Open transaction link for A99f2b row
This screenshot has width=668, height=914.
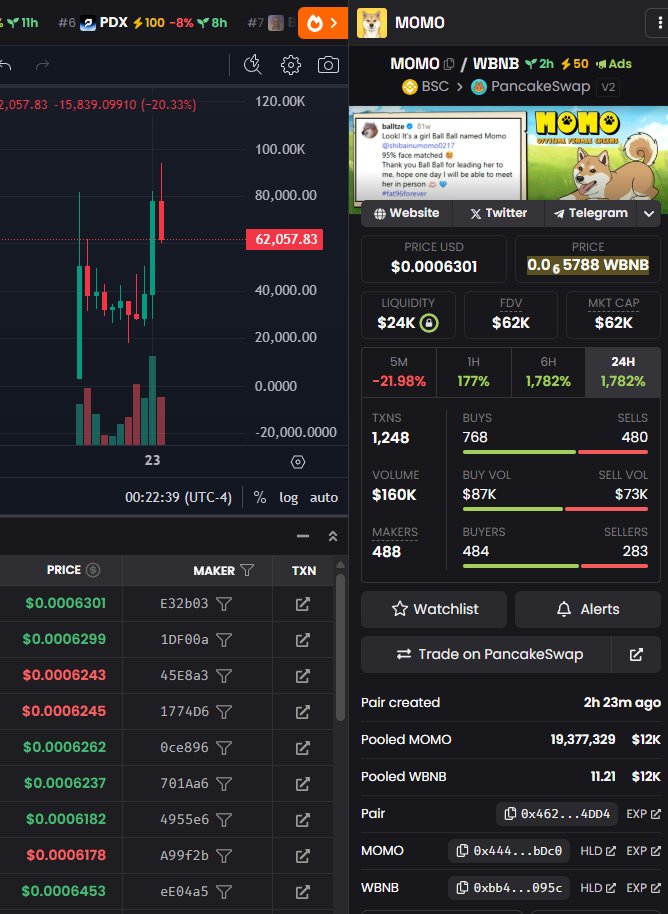coord(303,856)
